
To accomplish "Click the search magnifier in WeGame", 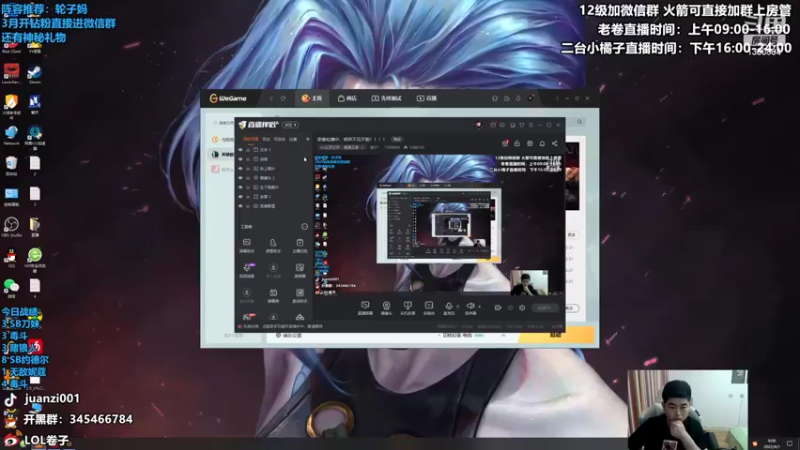I will (580, 122).
